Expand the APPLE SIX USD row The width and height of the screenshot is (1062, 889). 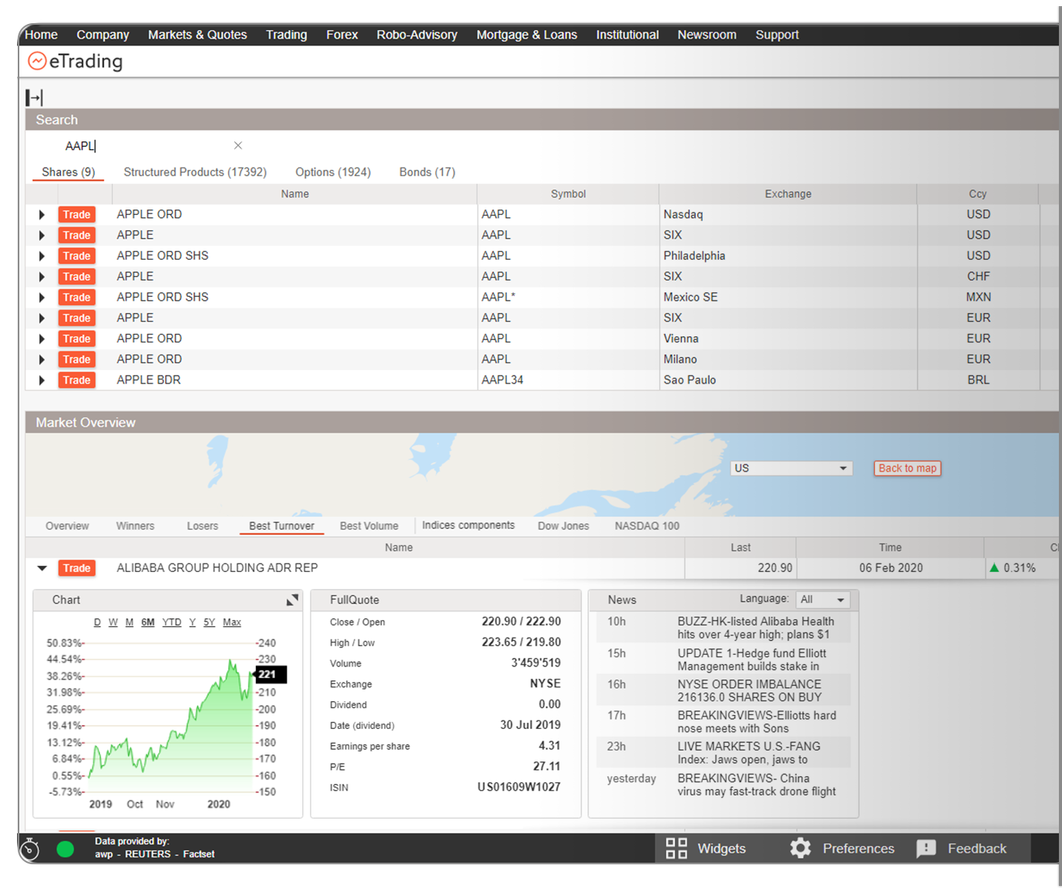tap(41, 236)
